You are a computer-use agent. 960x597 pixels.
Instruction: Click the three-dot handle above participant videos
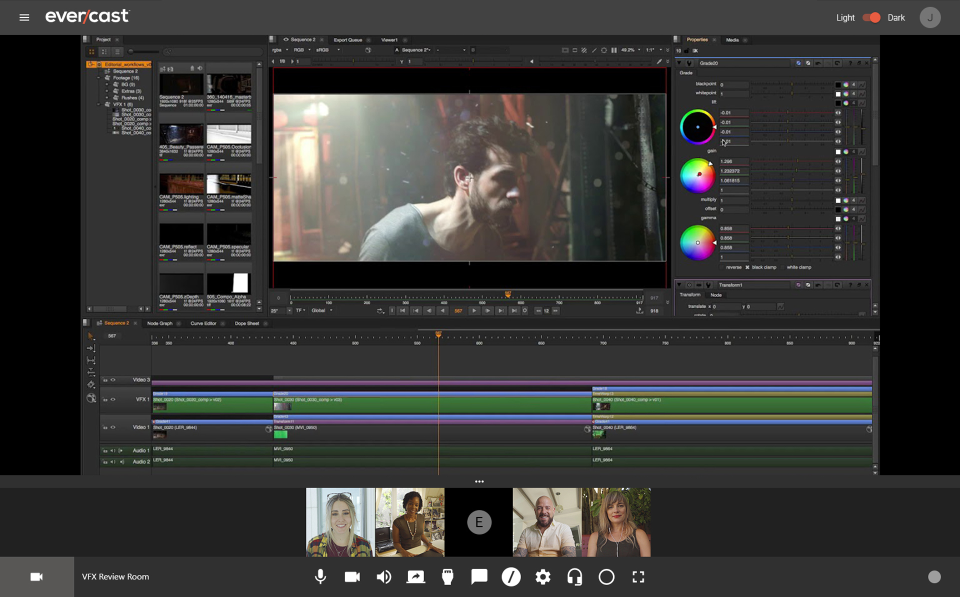[x=479, y=482]
